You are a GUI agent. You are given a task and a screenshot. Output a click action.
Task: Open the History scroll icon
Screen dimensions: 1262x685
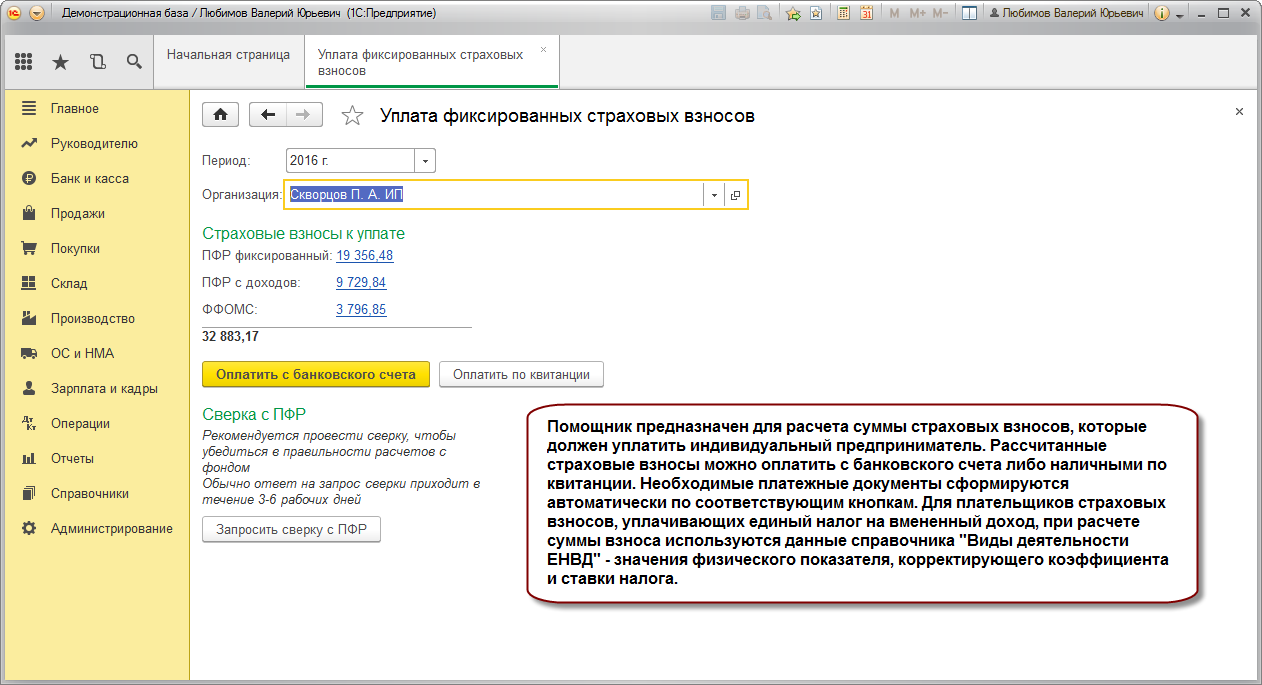pyautogui.click(x=97, y=62)
